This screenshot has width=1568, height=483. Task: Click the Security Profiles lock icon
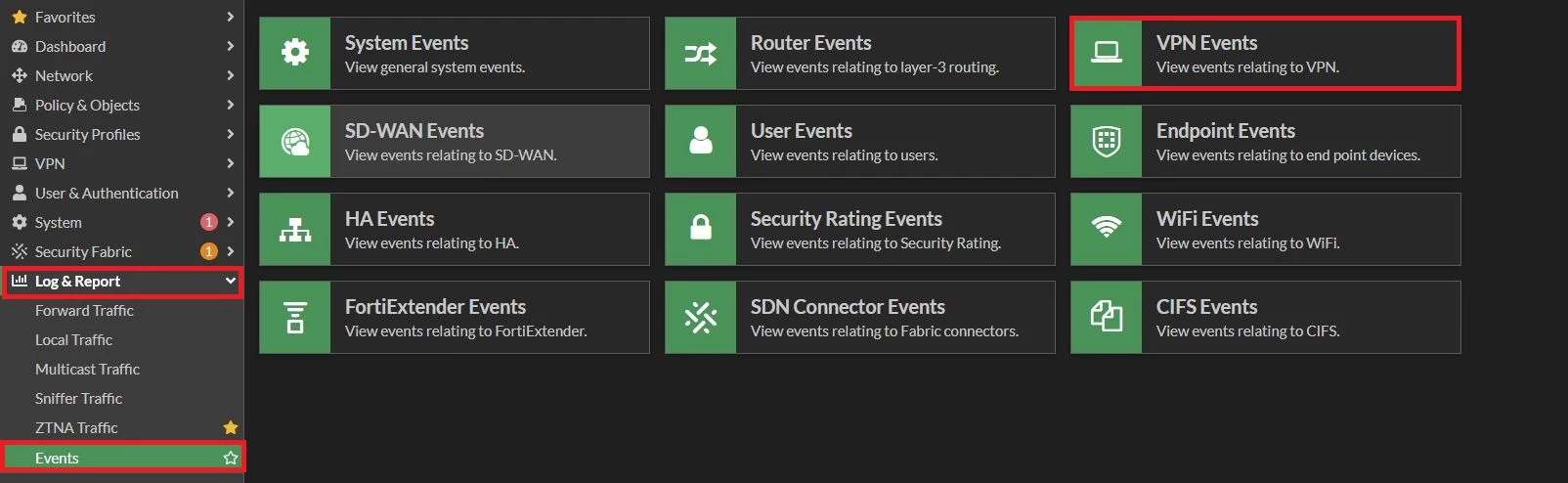click(20, 134)
